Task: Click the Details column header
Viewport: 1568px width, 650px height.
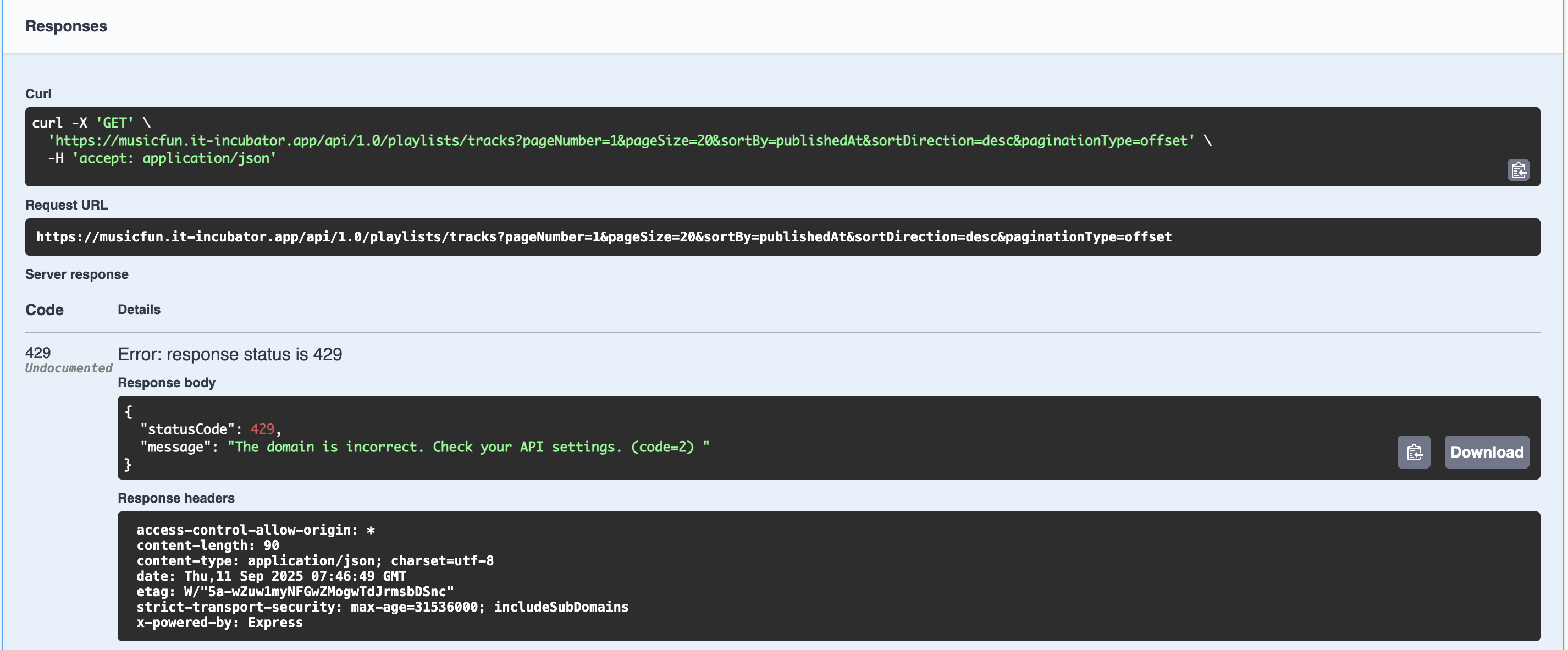Action: [139, 309]
